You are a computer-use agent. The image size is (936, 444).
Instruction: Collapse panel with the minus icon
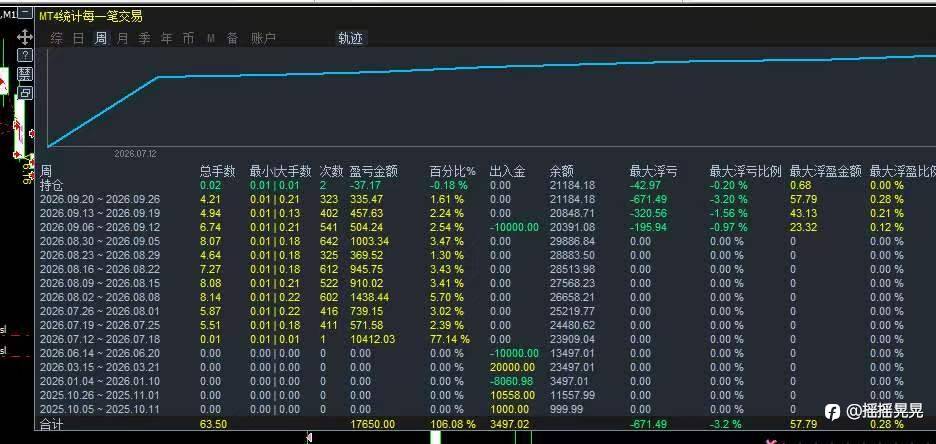click(24, 14)
